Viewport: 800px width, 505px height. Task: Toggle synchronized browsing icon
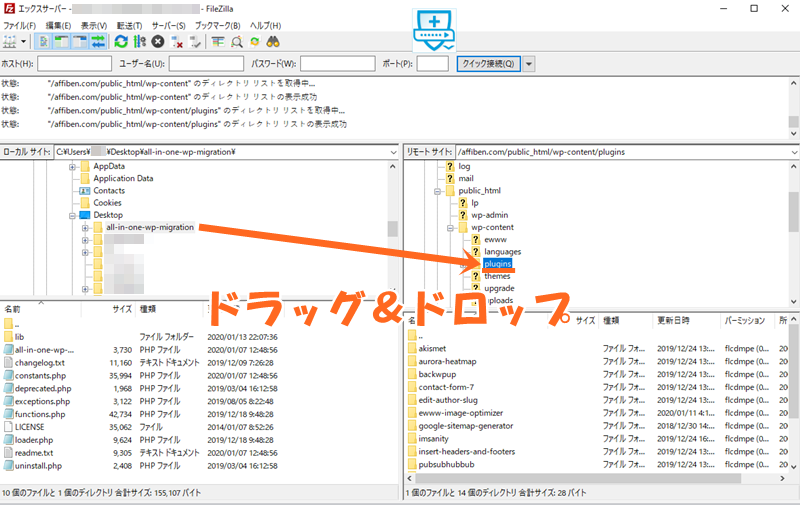[254, 42]
